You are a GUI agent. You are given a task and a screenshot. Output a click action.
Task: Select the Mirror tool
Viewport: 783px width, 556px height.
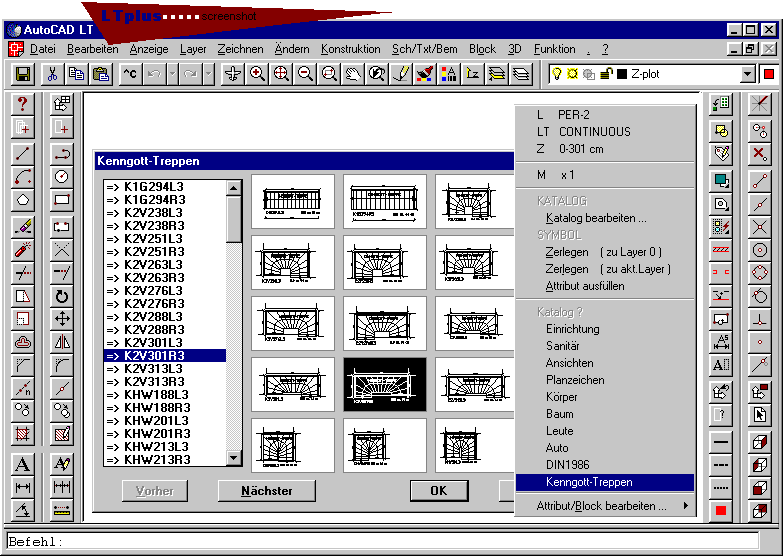point(61,342)
